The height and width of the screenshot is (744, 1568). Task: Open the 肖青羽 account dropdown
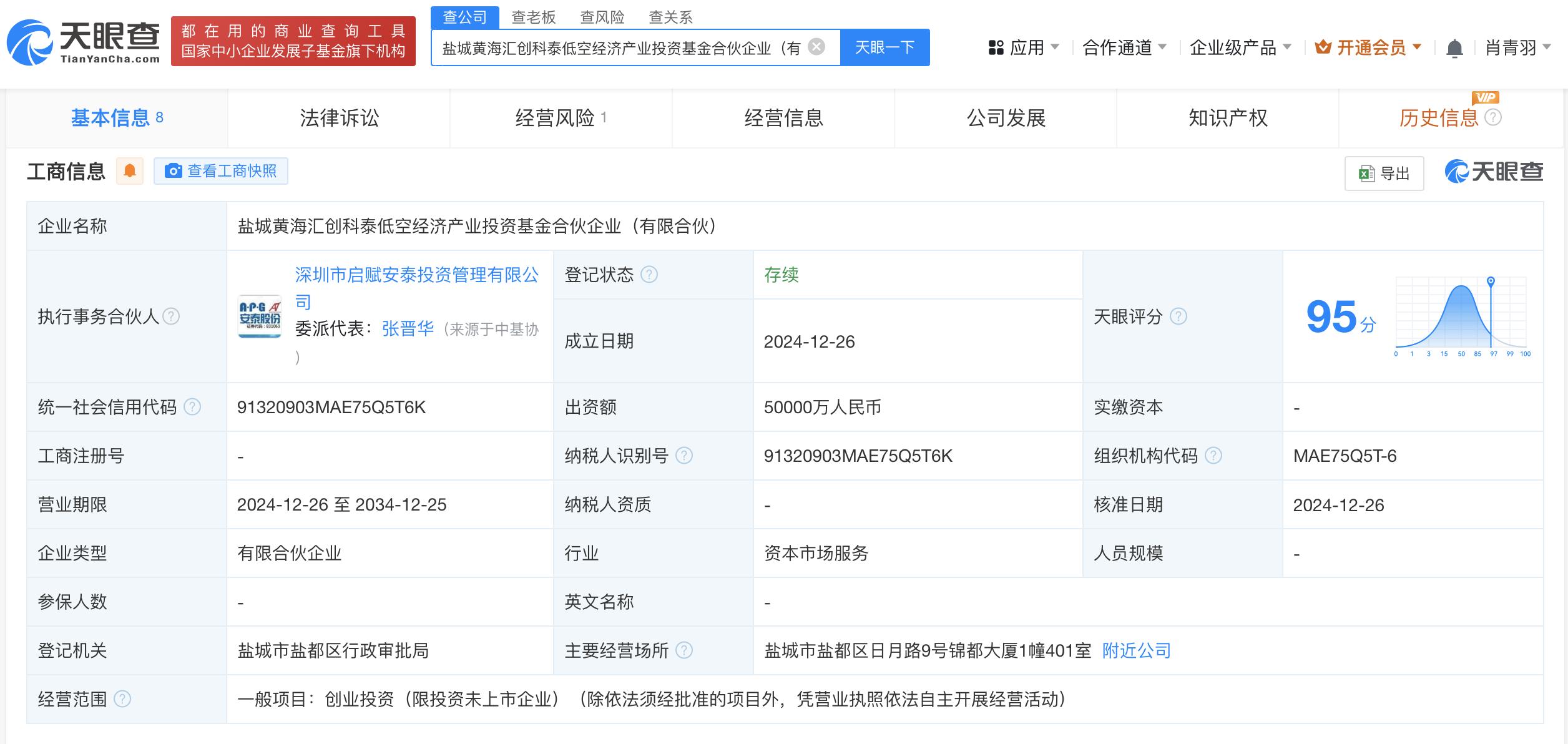1514,47
